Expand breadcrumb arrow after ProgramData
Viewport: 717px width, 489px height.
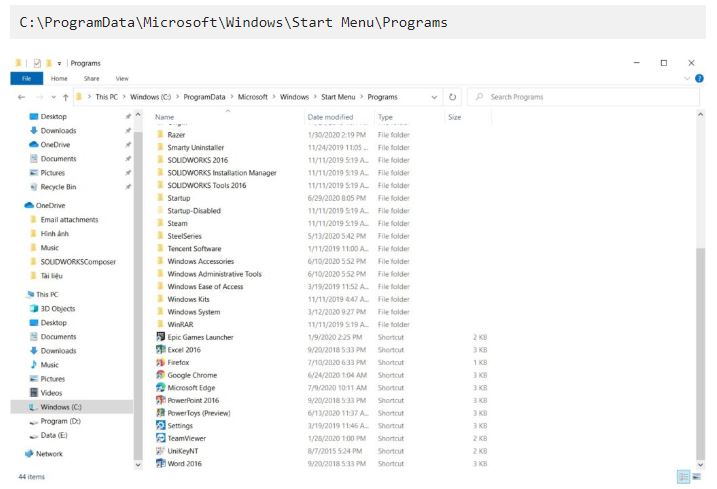(232, 97)
